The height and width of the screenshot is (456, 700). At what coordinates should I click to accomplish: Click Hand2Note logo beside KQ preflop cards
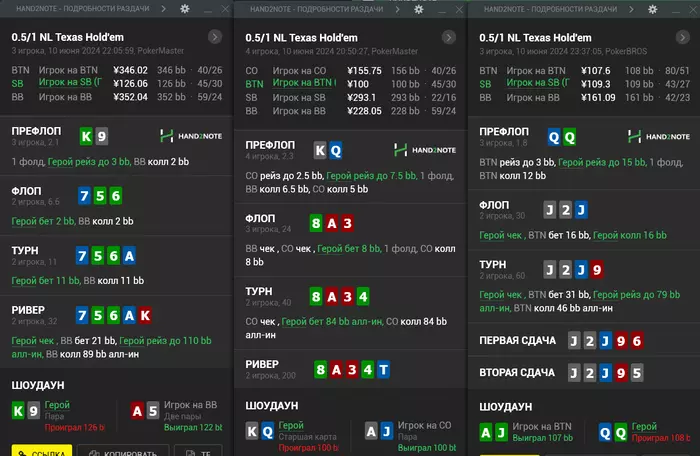[x=425, y=150]
